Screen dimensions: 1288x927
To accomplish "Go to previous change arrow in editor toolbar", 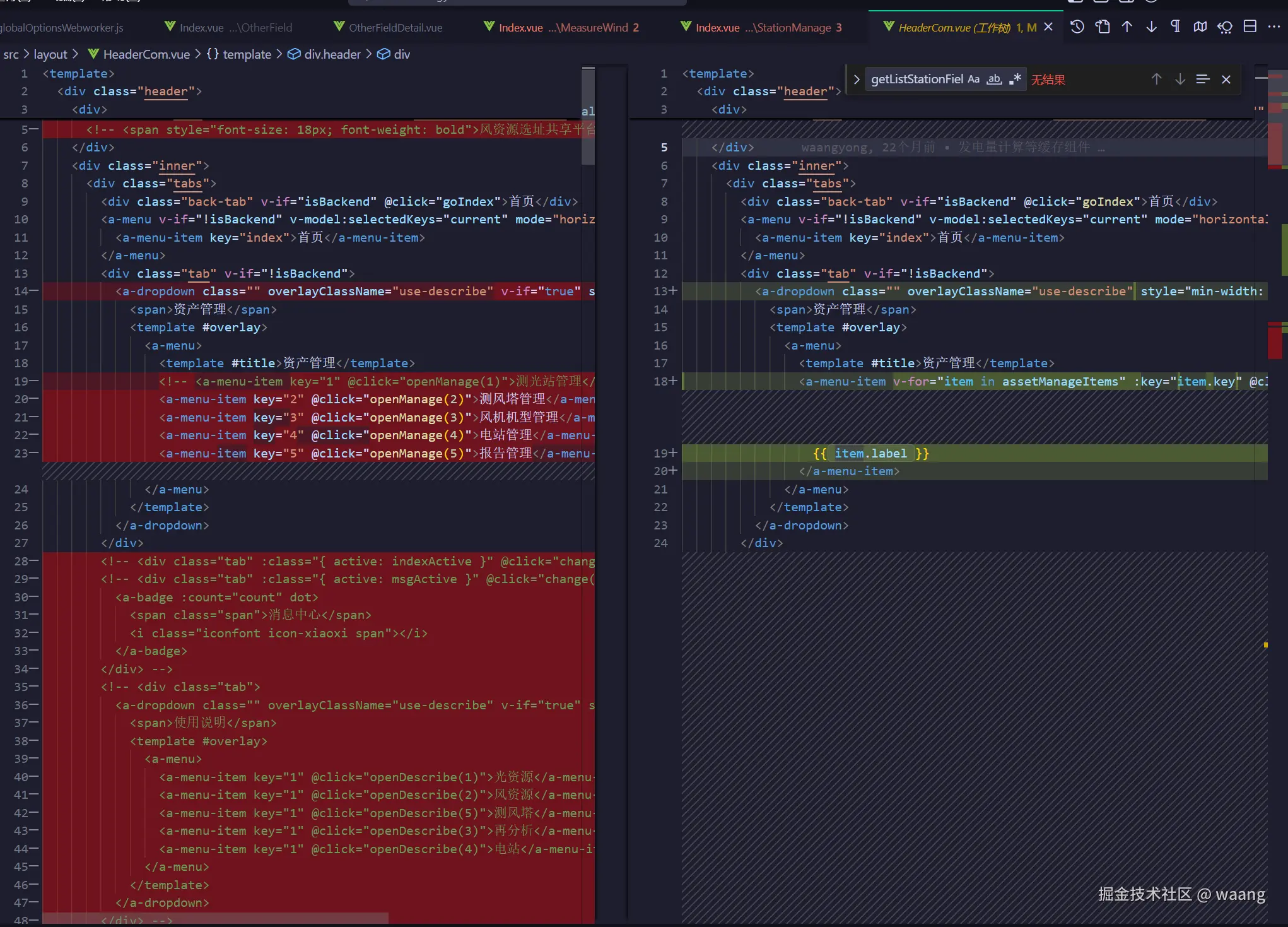I will click(x=1127, y=27).
